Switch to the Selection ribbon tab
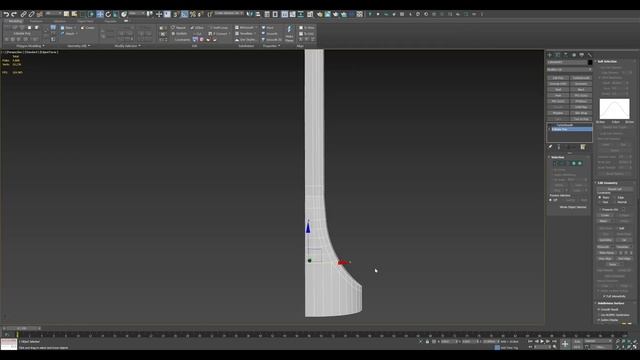 point(60,21)
